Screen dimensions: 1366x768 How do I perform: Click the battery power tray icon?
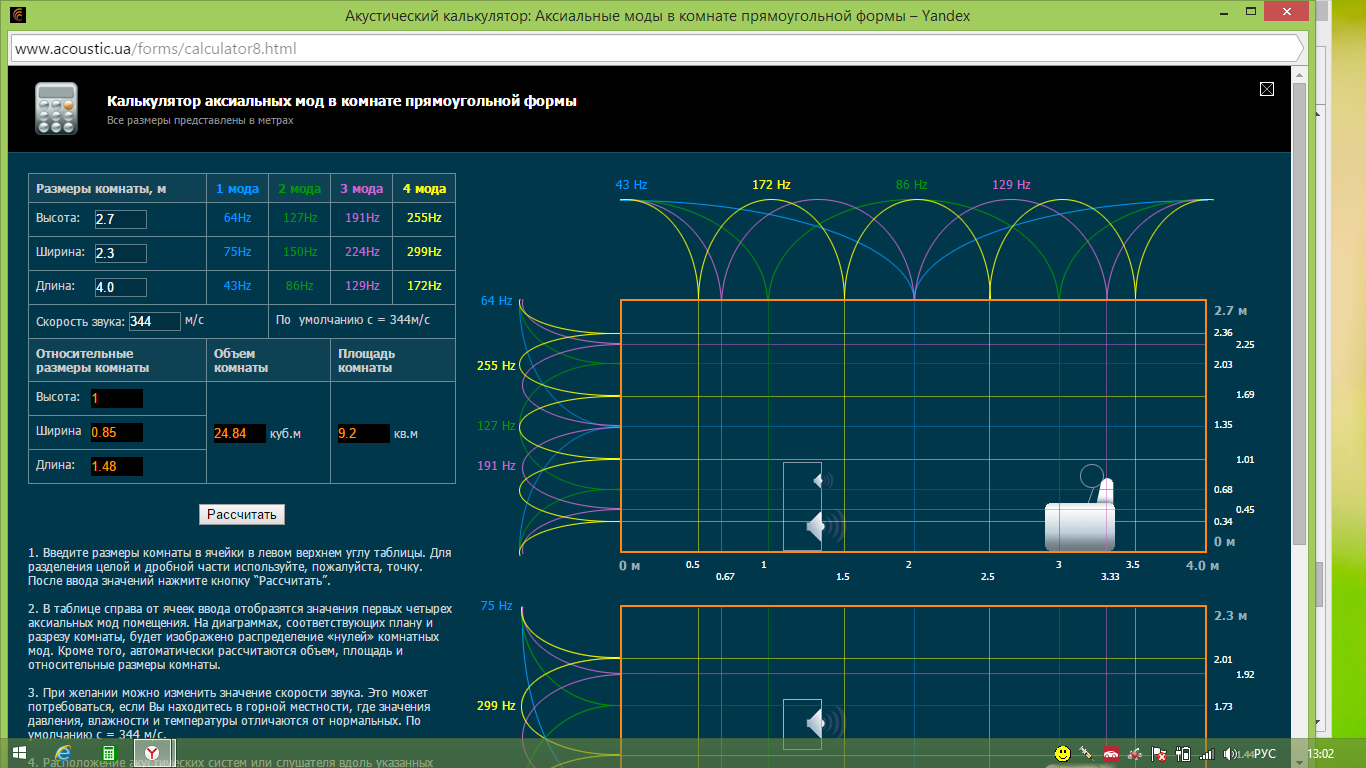click(1184, 753)
